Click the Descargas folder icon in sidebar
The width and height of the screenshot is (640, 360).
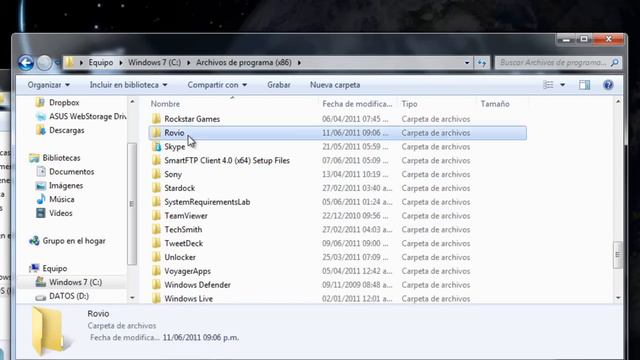(40, 130)
